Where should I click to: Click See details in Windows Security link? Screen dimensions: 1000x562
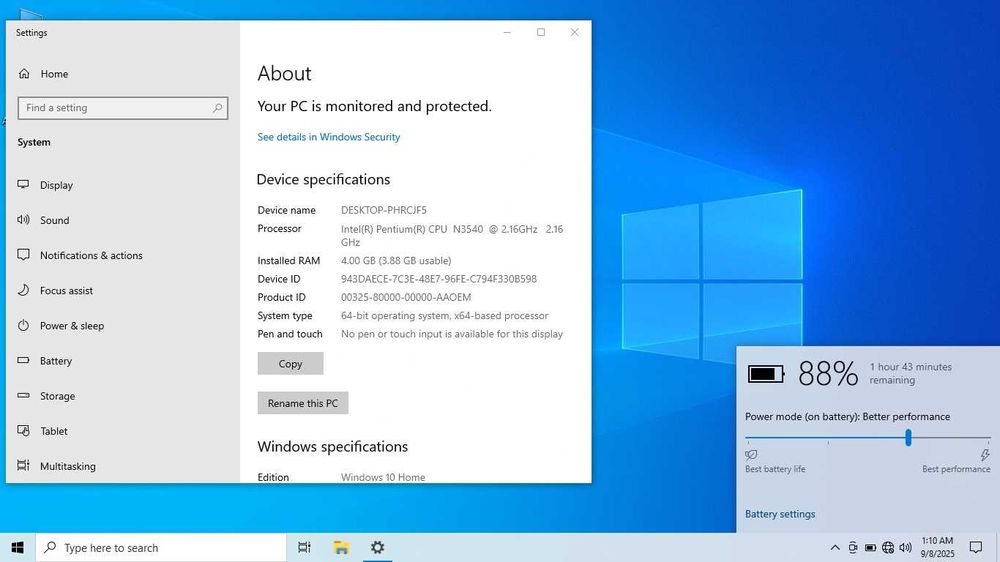click(328, 137)
